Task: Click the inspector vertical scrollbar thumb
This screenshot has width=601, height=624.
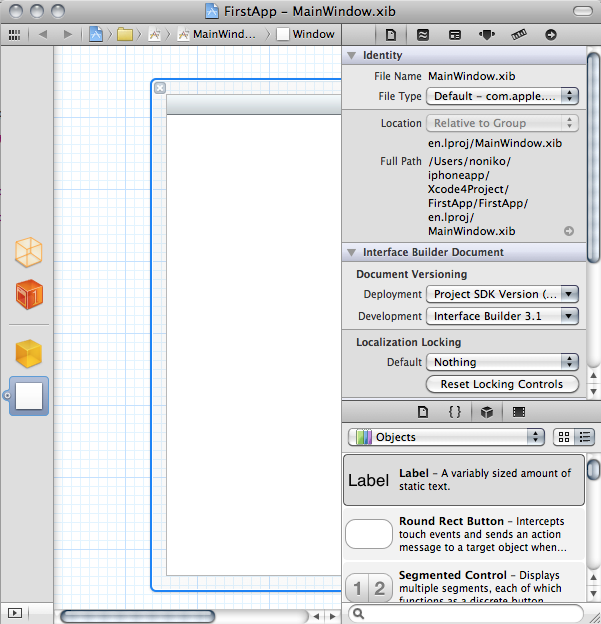Action: (x=593, y=157)
